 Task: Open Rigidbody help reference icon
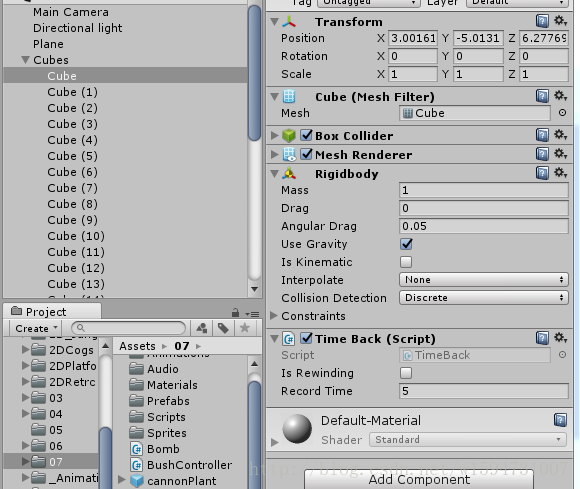[x=542, y=173]
